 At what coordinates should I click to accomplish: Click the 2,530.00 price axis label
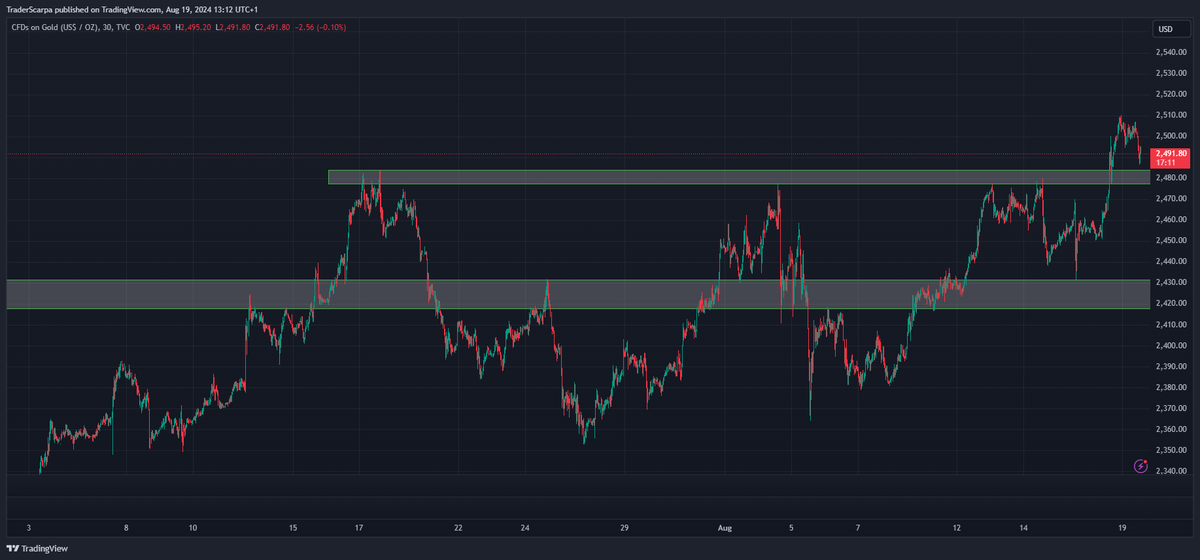click(x=1170, y=72)
